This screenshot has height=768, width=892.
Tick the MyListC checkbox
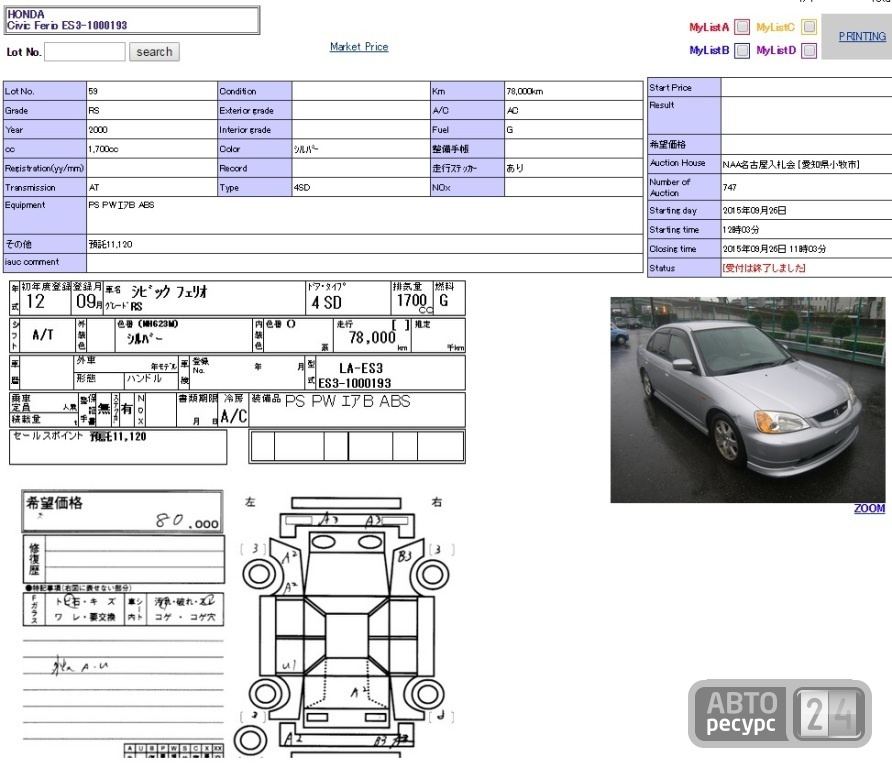coord(809,27)
